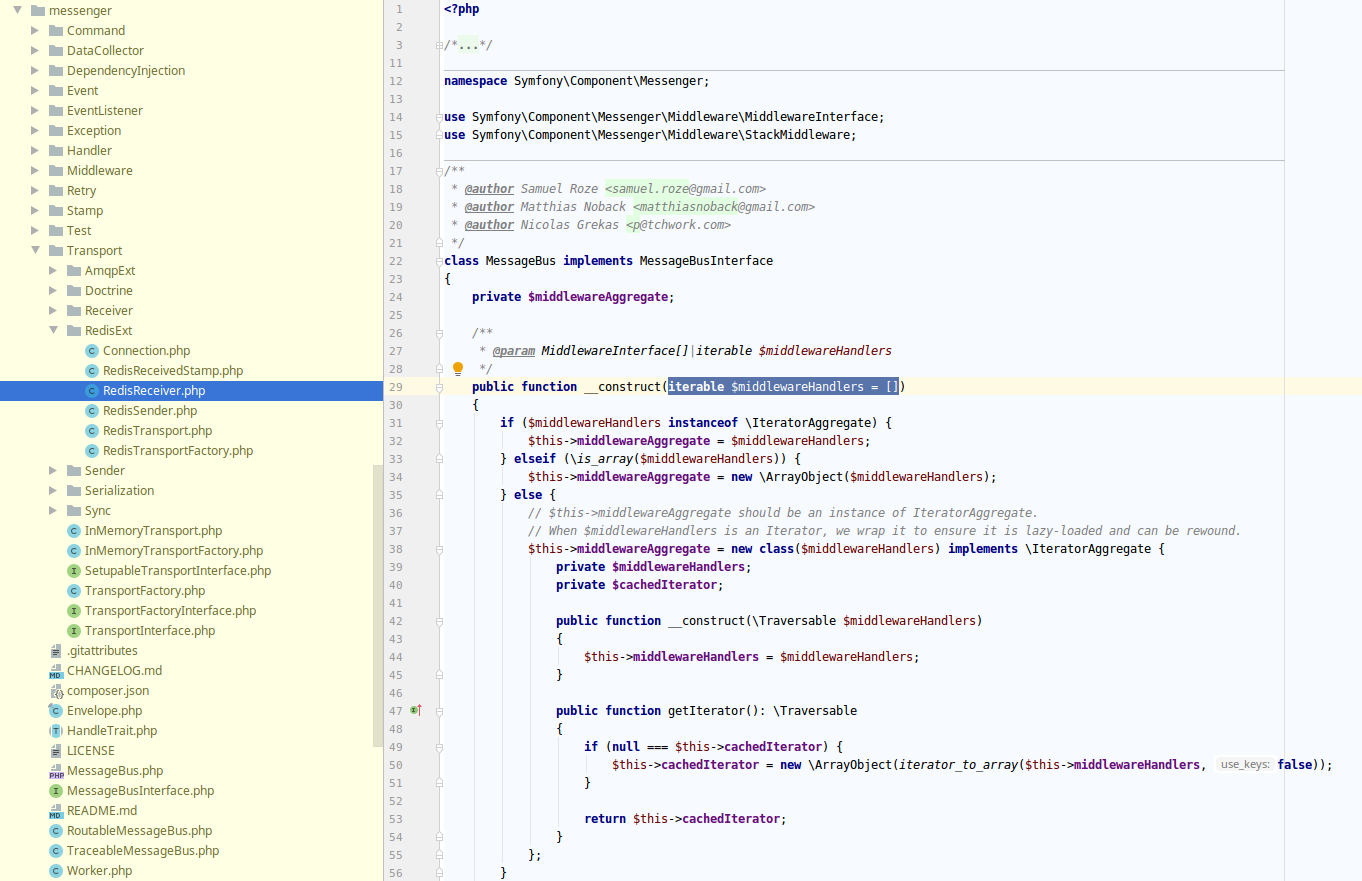1362x881 pixels.
Task: Toggle code folding at line 3 comment
Action: pos(439,45)
